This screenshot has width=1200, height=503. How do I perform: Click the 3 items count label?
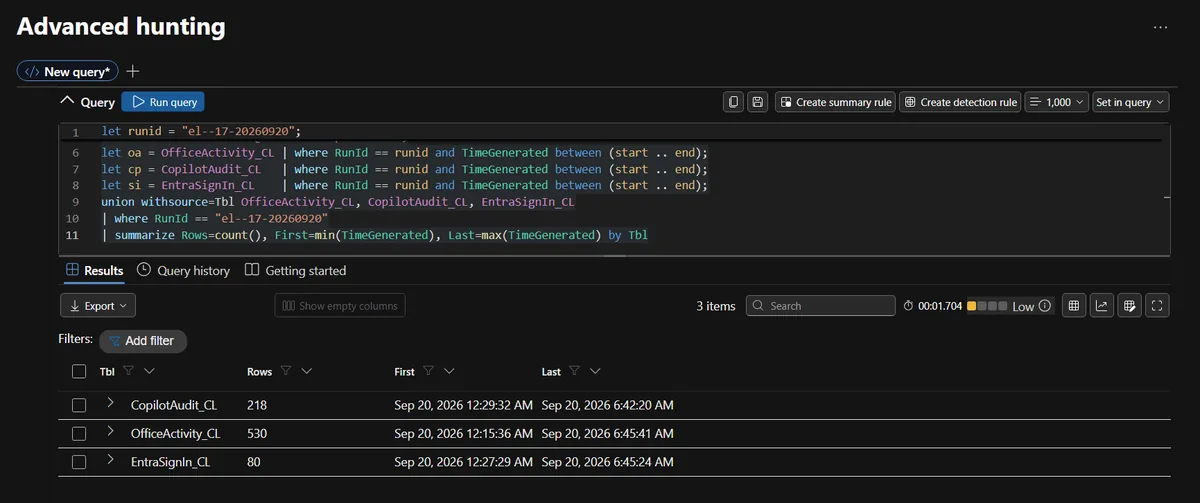point(716,306)
